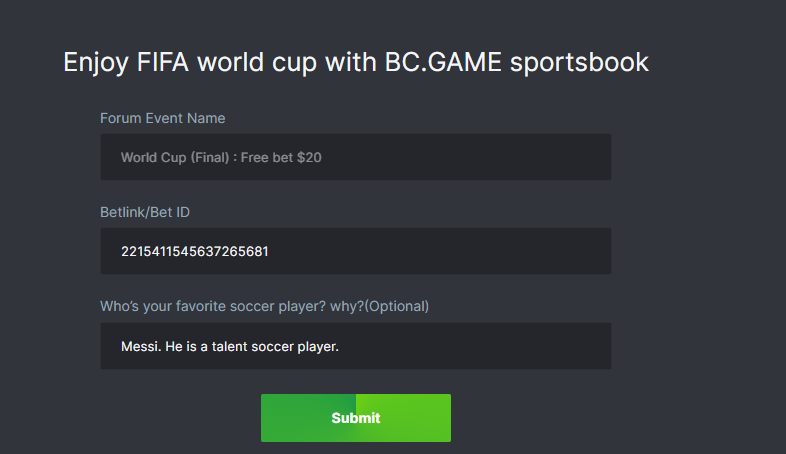Click the word "sportsbook" in the heading
The width and height of the screenshot is (786, 454).
tap(580, 62)
